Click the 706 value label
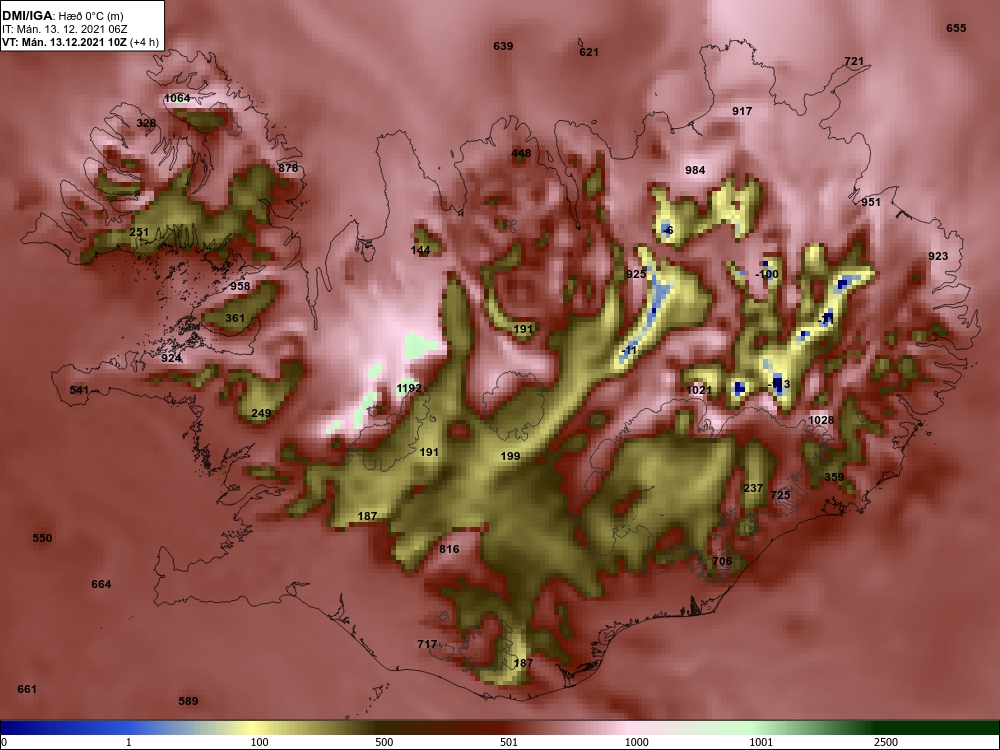The width and height of the screenshot is (1000, 750). tap(722, 561)
